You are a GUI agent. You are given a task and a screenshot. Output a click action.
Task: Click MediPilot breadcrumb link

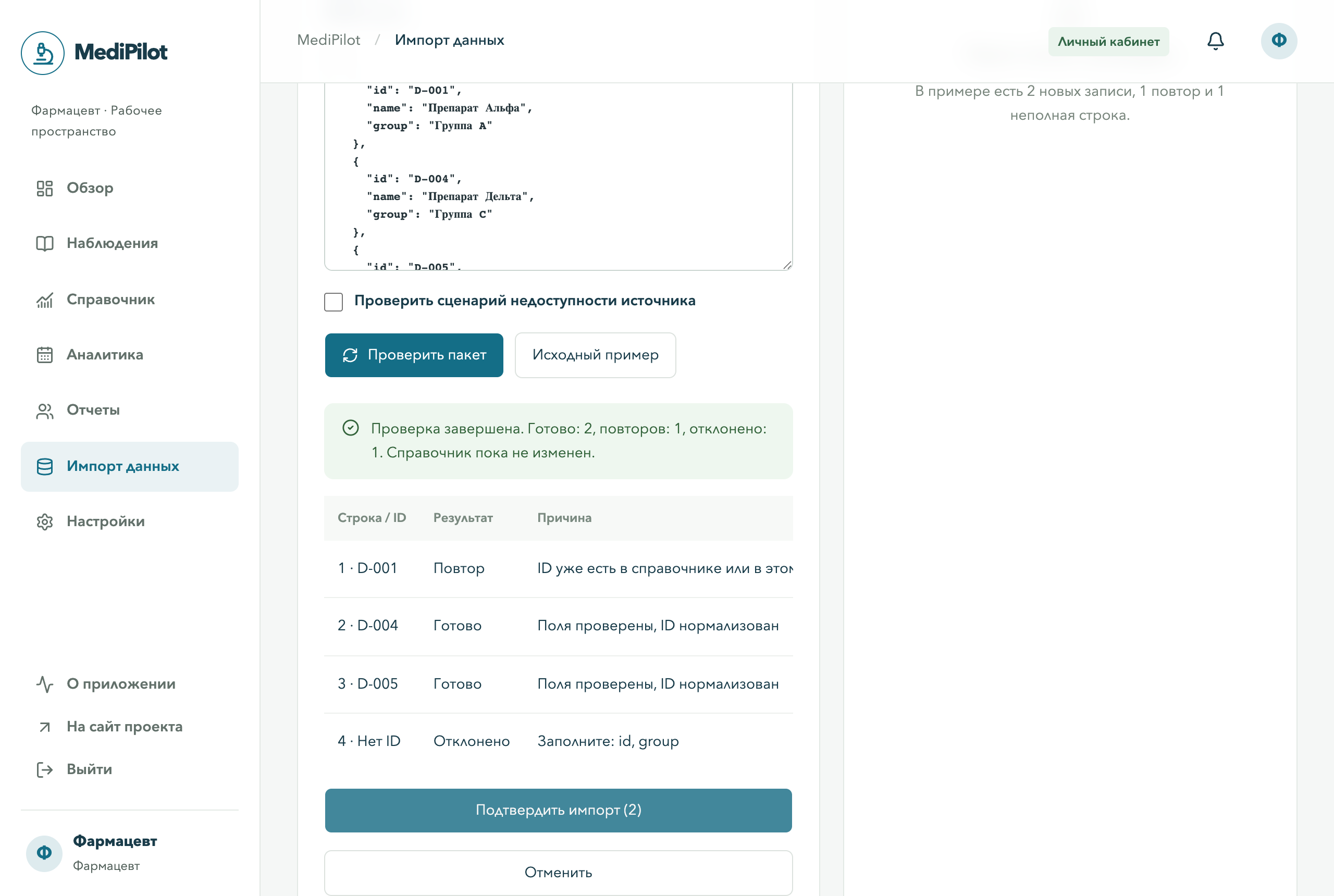329,40
